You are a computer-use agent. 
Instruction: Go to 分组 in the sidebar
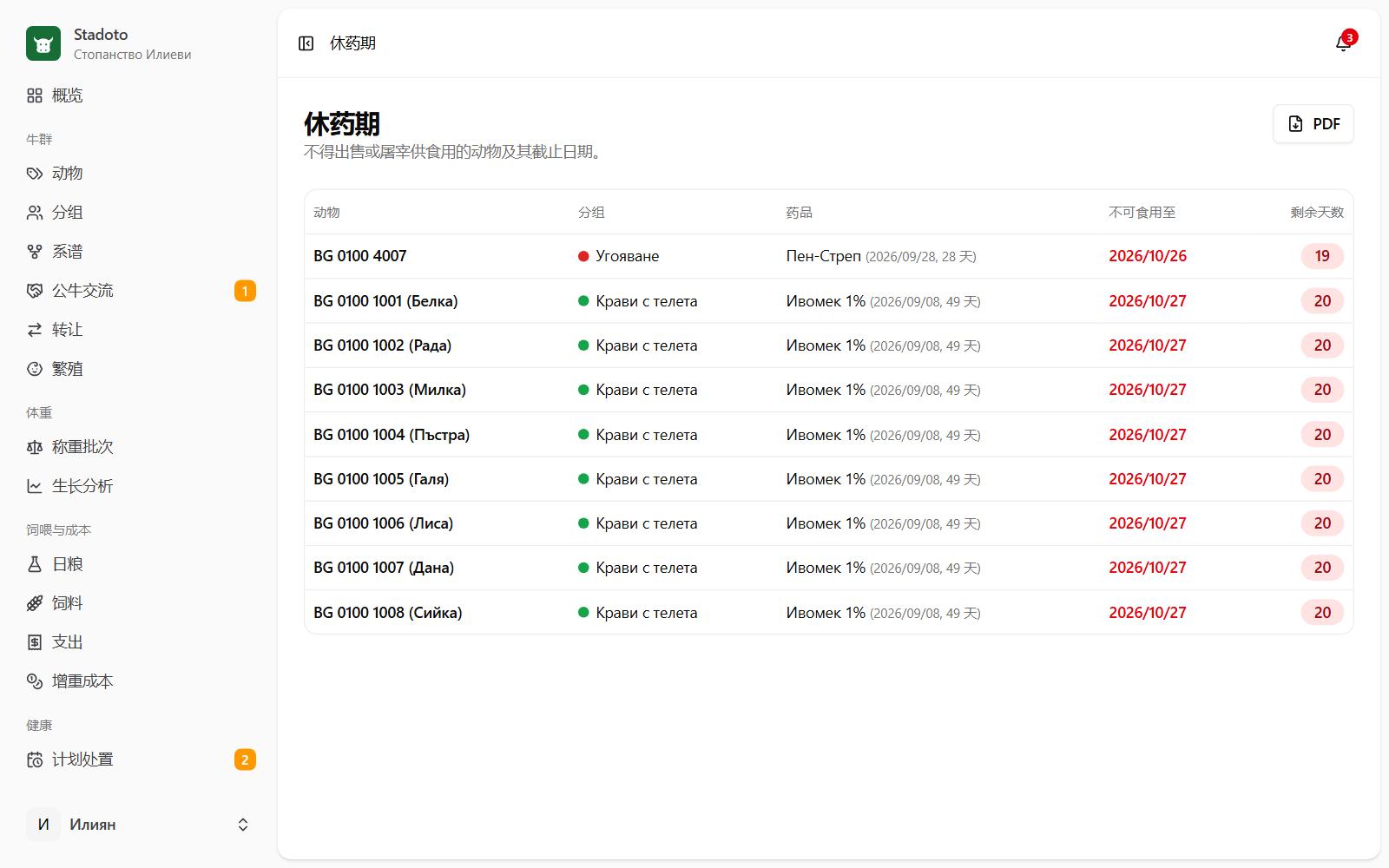(141, 213)
